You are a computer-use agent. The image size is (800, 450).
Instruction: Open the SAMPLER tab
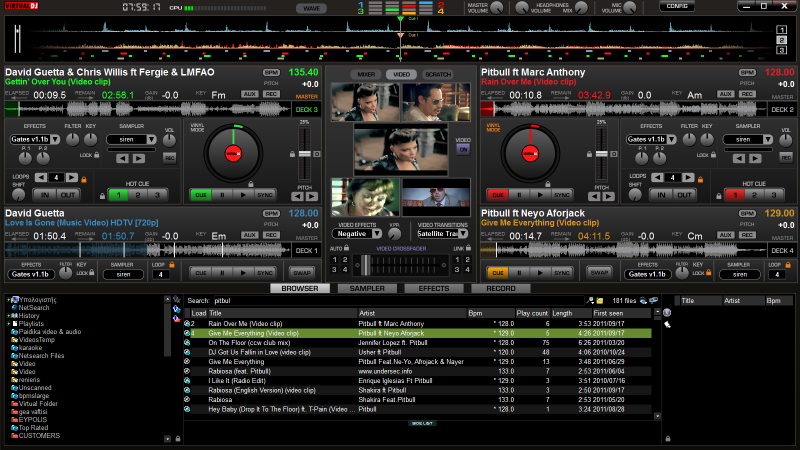pyautogui.click(x=367, y=289)
